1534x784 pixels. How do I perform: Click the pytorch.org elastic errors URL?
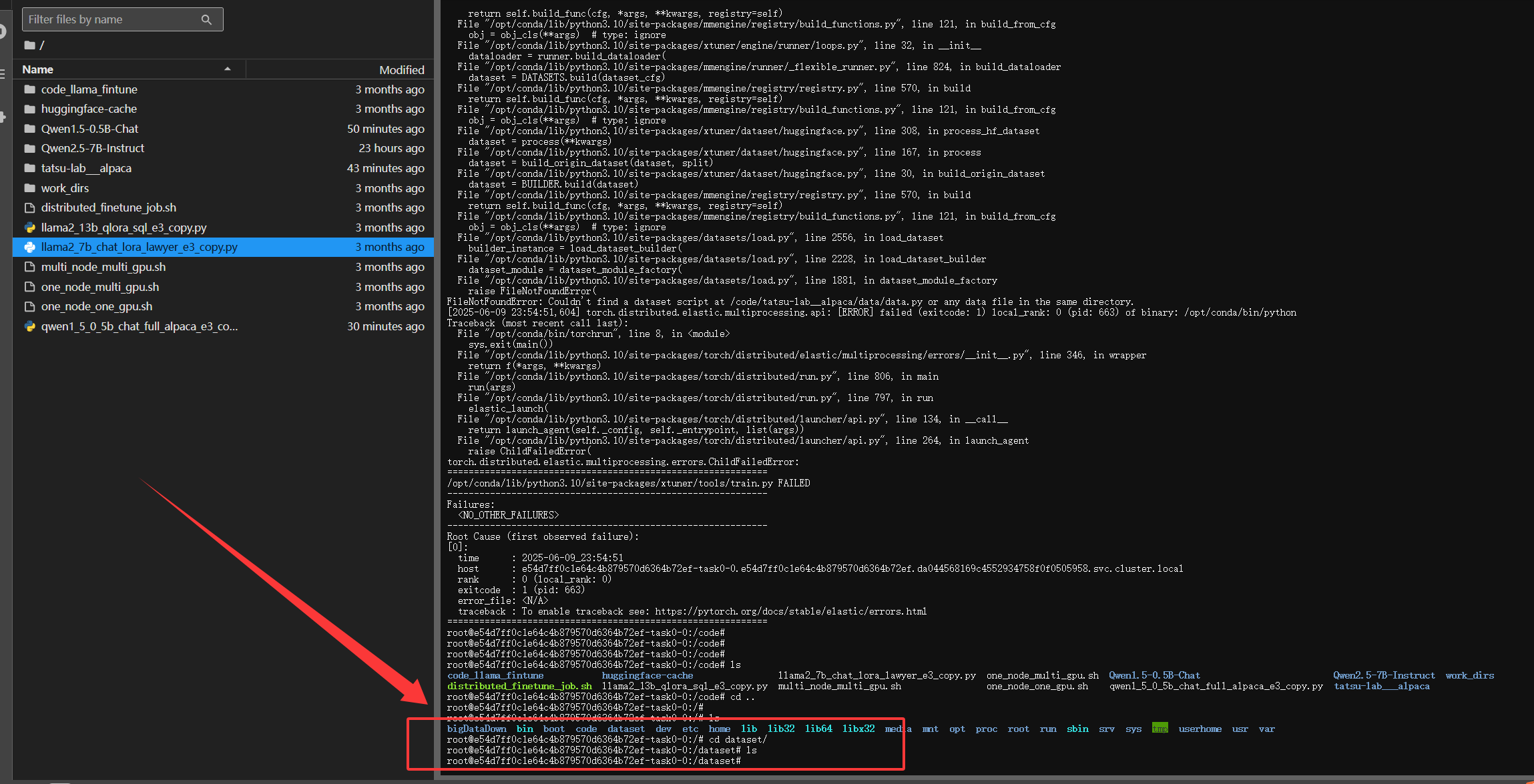coord(790,611)
